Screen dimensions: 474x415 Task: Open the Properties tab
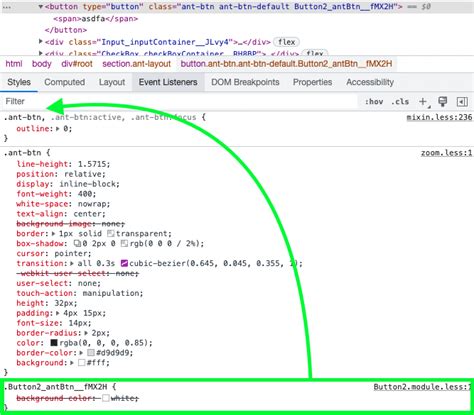[x=312, y=82]
